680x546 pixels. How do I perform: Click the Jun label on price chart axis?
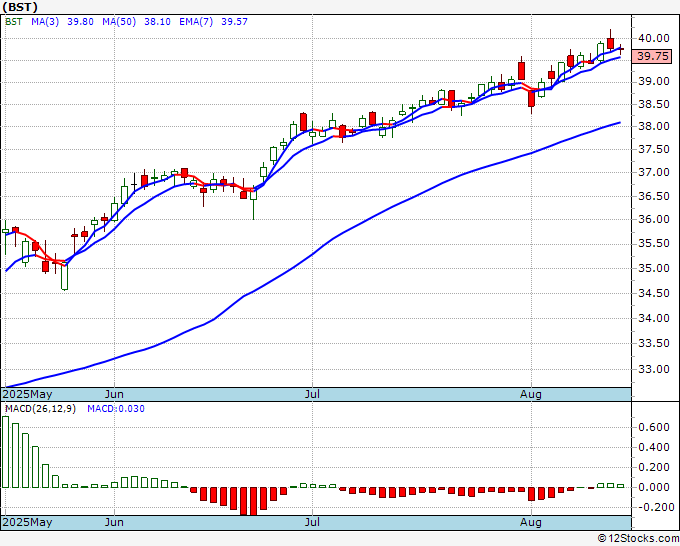114,394
